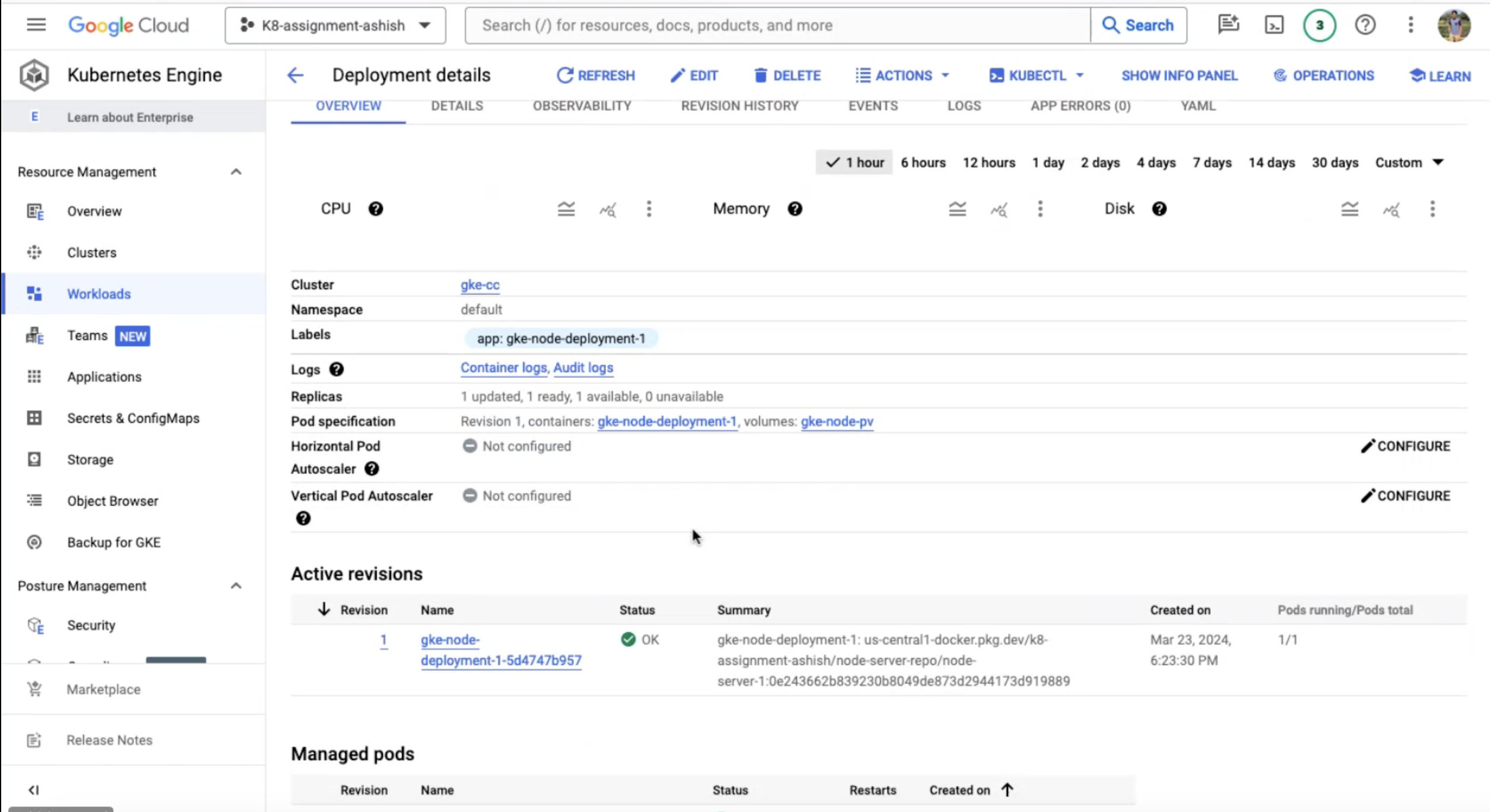Open the gke-cc cluster link

click(x=480, y=285)
